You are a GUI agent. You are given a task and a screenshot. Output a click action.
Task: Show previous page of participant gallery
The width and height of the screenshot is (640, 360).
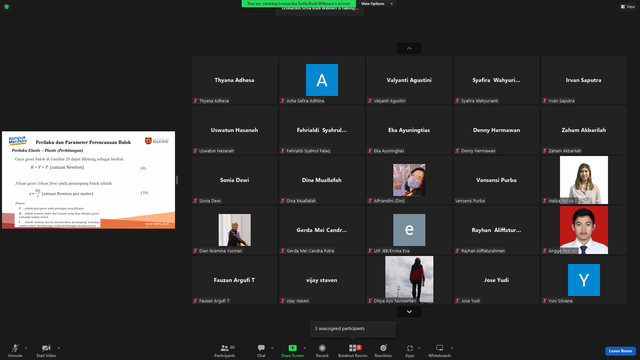click(409, 49)
